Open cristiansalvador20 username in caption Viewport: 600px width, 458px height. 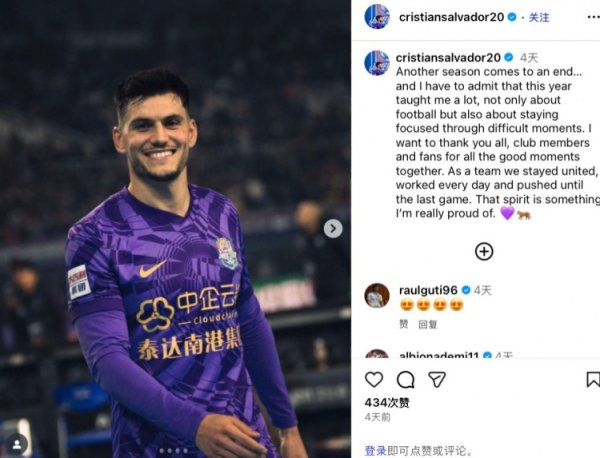[x=448, y=58]
